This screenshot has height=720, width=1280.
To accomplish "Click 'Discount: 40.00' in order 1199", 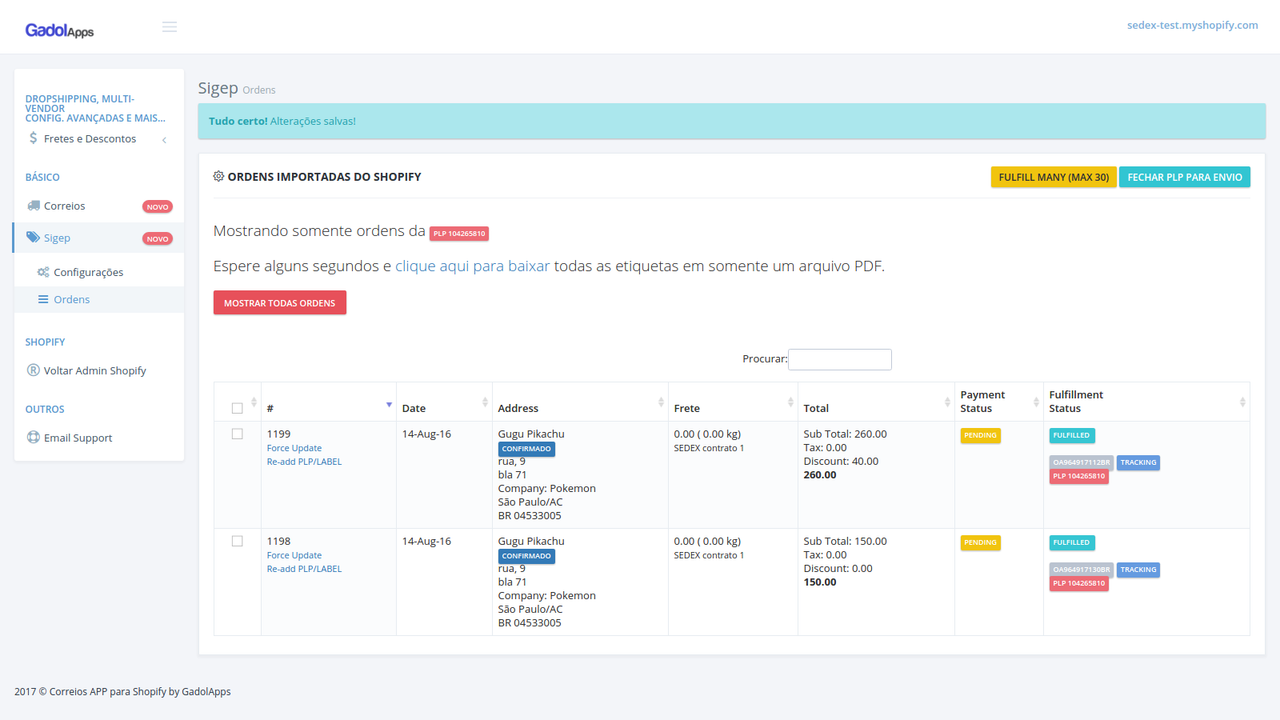I will pos(841,461).
